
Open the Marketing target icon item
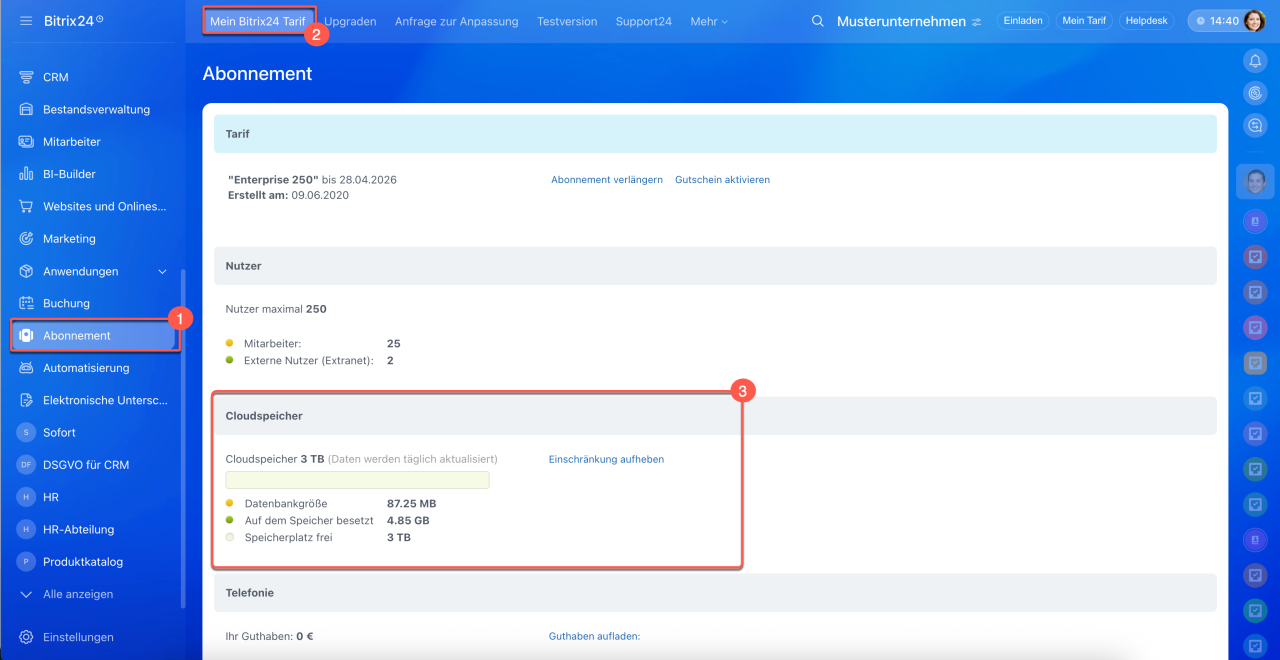pyautogui.click(x=26, y=239)
